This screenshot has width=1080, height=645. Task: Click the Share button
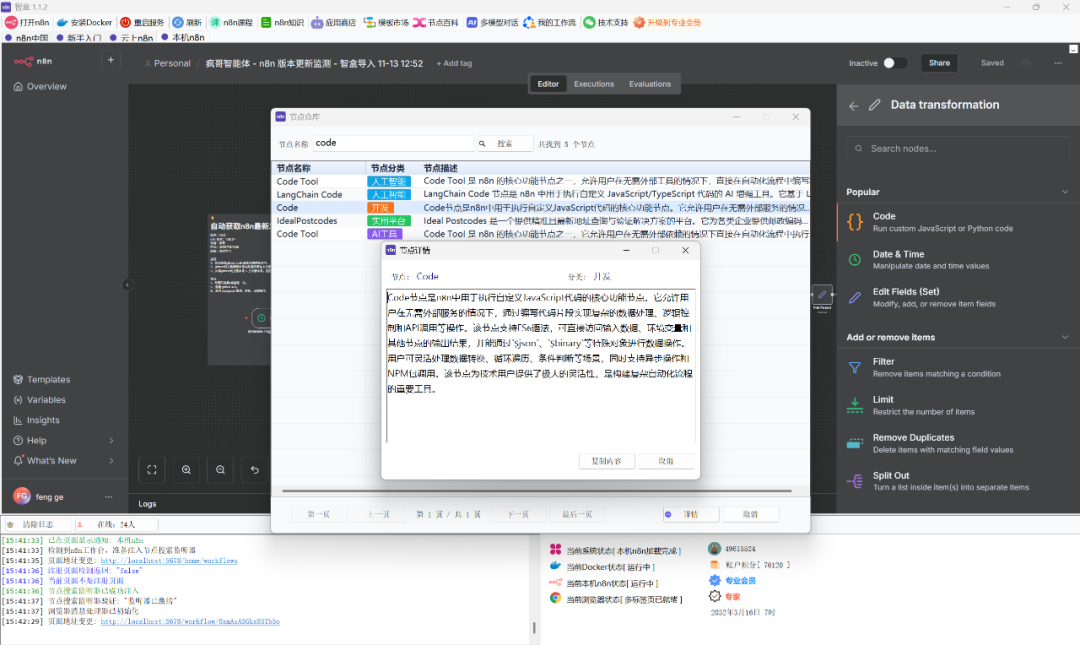tap(939, 63)
